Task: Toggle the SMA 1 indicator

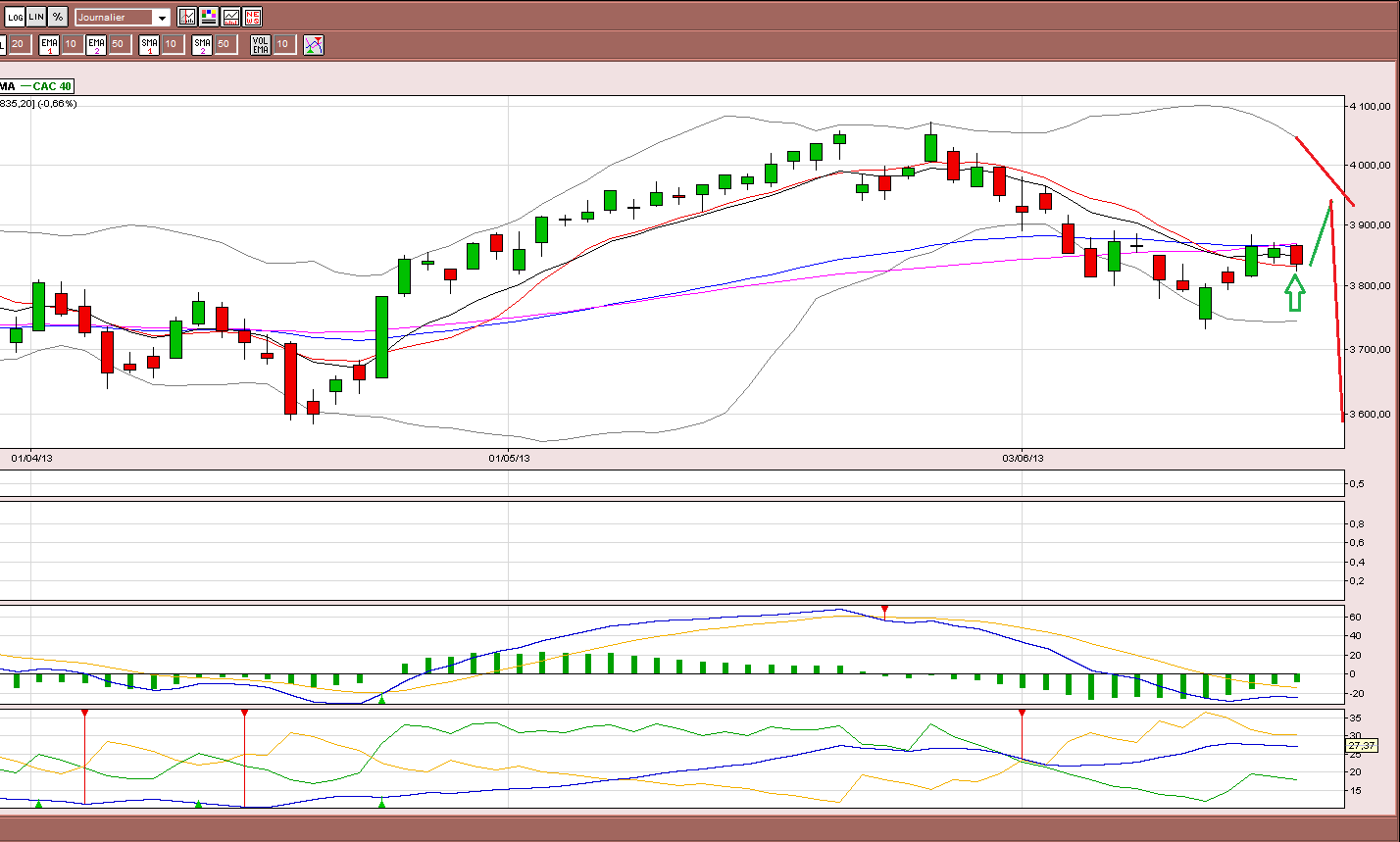Action: coord(149,44)
